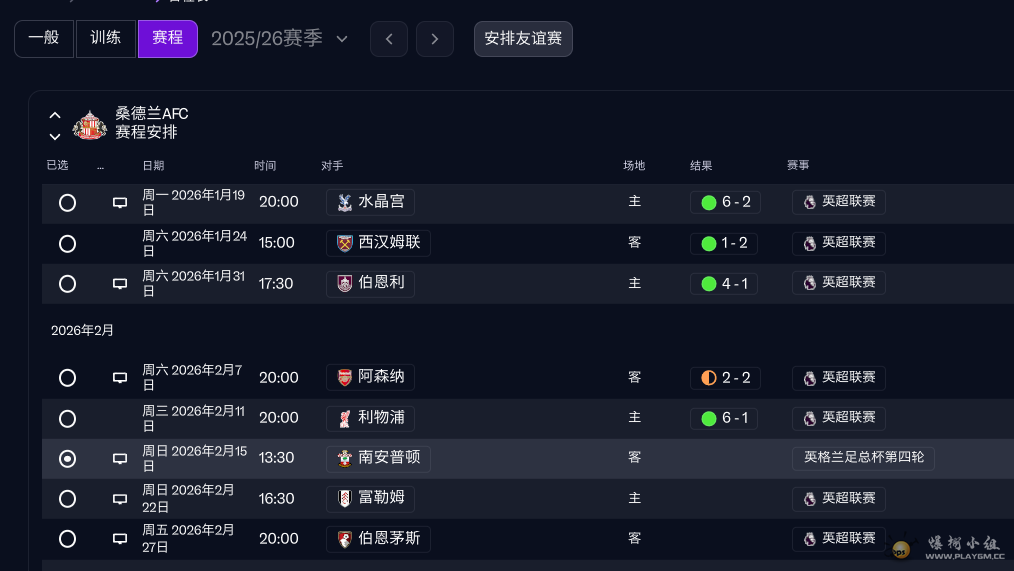Open the 英格兰足总杯第四轮 competition link
The width and height of the screenshot is (1014, 571).
point(863,458)
